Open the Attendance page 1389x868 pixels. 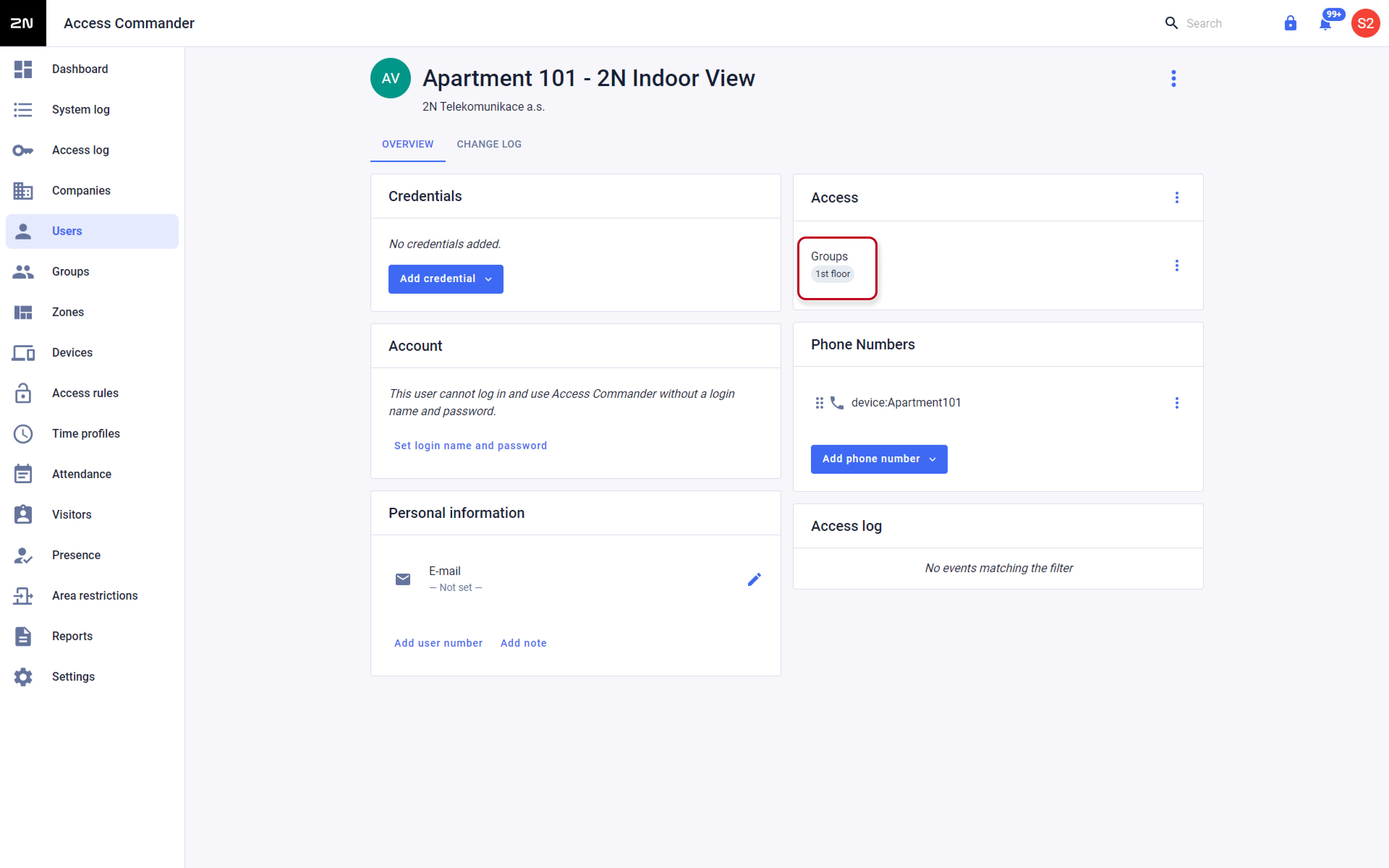92,474
